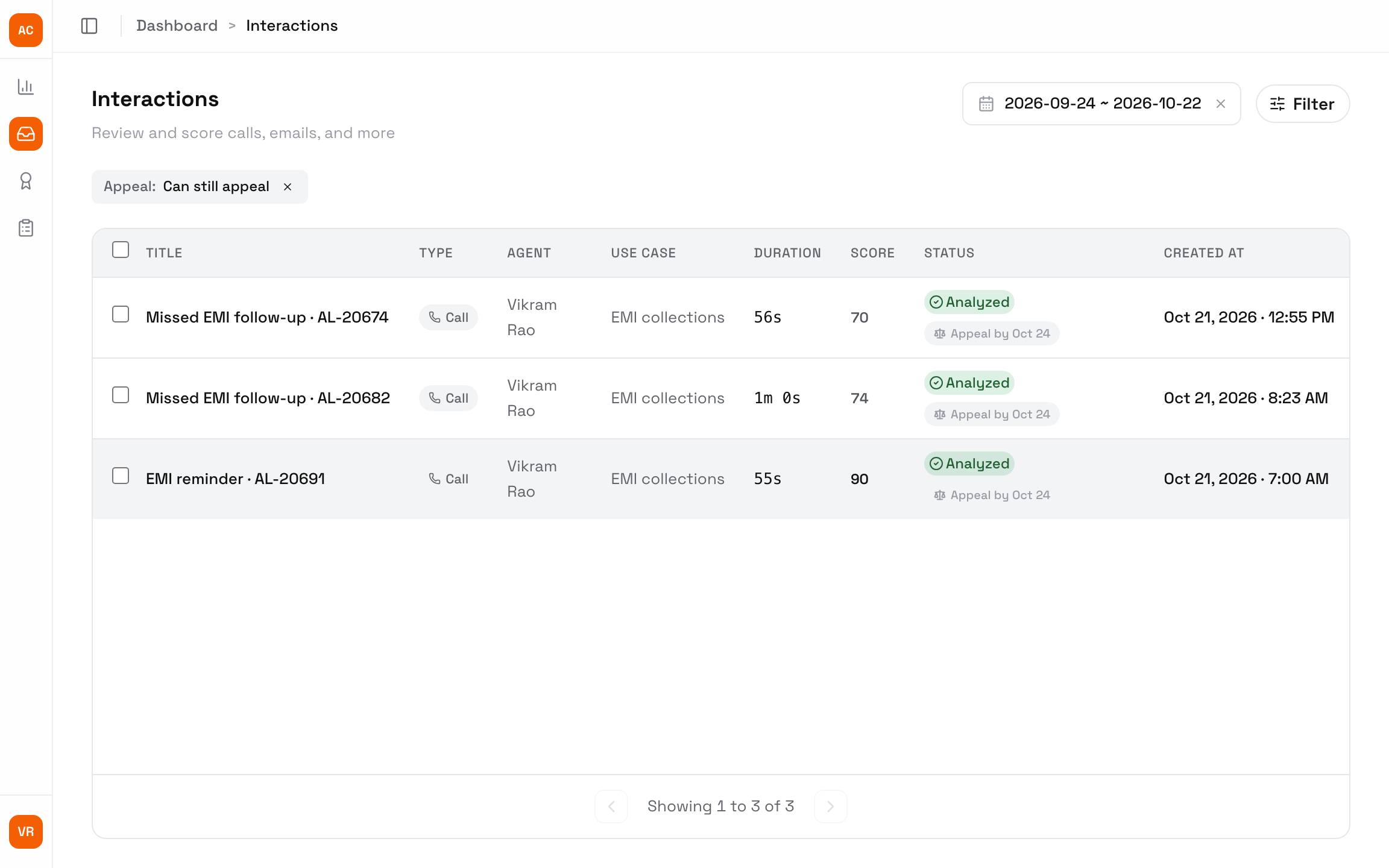Click Oct 21, 2026 · 12:55 PM timestamp
Viewport: 1389px width, 868px height.
tap(1249, 318)
